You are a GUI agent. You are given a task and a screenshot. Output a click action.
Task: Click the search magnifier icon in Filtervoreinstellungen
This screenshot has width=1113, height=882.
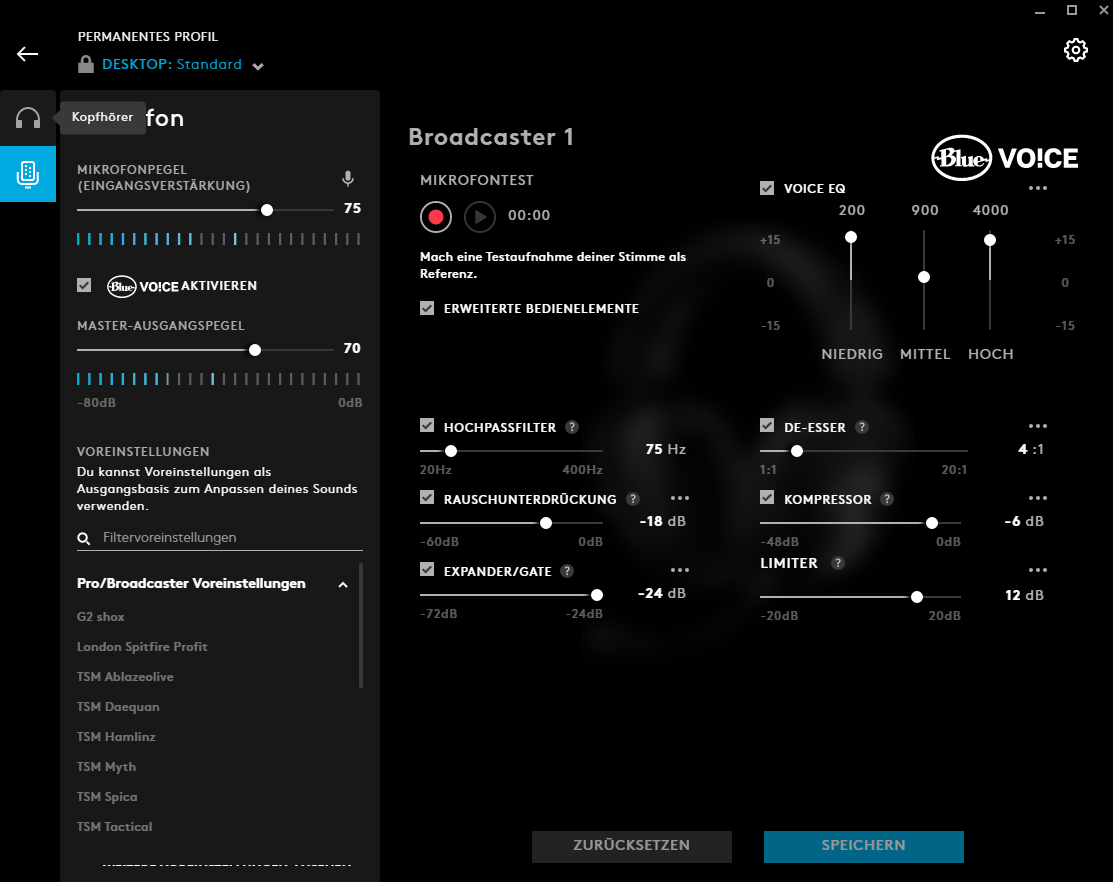tap(84, 539)
